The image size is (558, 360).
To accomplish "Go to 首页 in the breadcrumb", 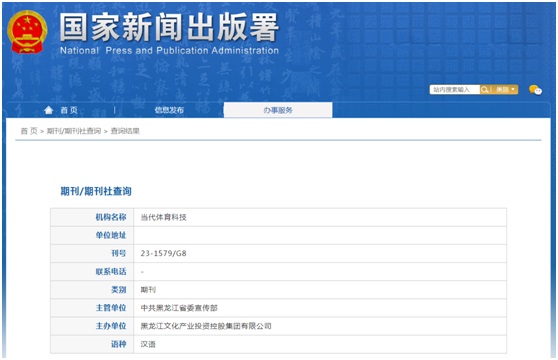I will tap(29, 131).
